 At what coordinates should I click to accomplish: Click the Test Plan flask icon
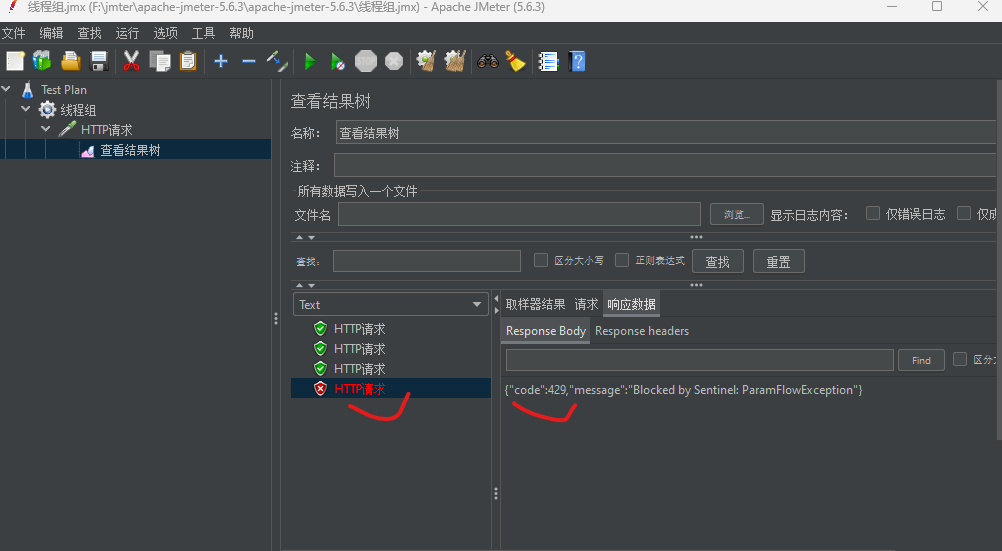(x=27, y=89)
